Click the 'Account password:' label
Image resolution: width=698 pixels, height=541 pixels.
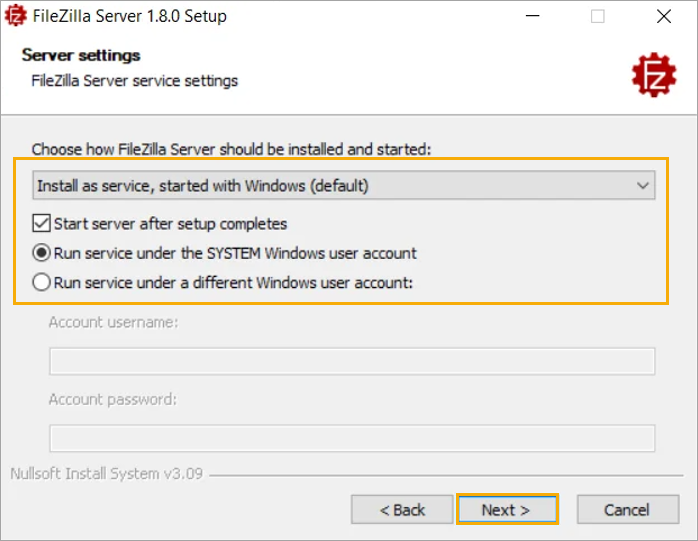point(113,399)
